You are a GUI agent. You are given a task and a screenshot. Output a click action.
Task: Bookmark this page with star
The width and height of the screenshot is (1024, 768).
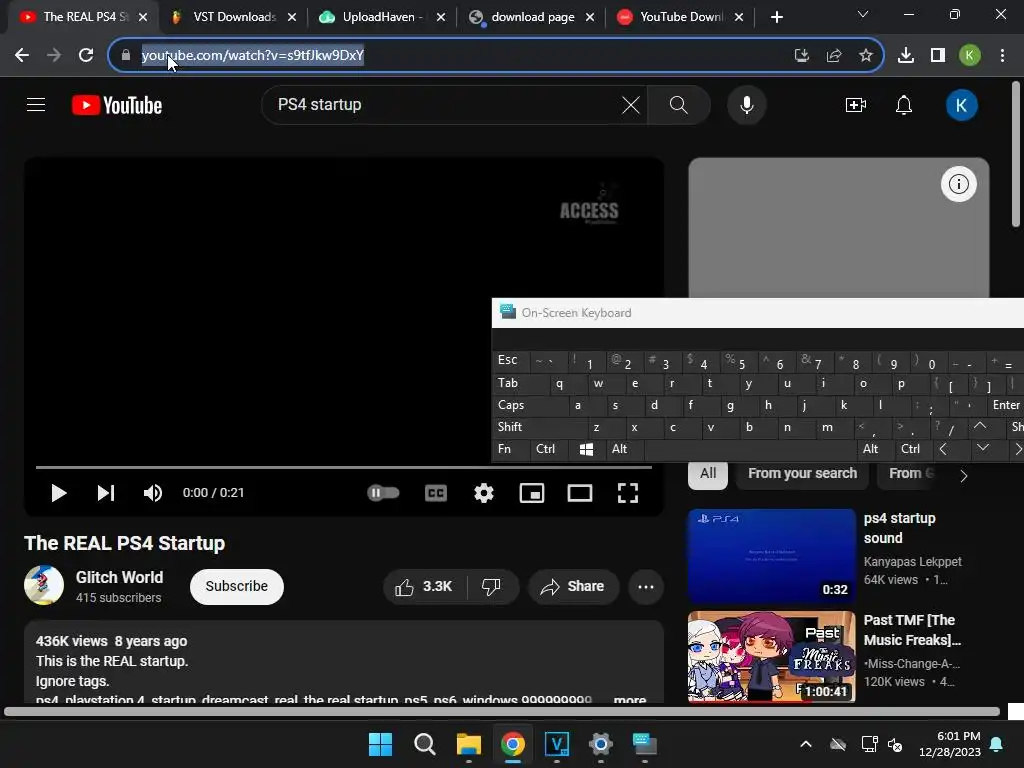click(866, 56)
